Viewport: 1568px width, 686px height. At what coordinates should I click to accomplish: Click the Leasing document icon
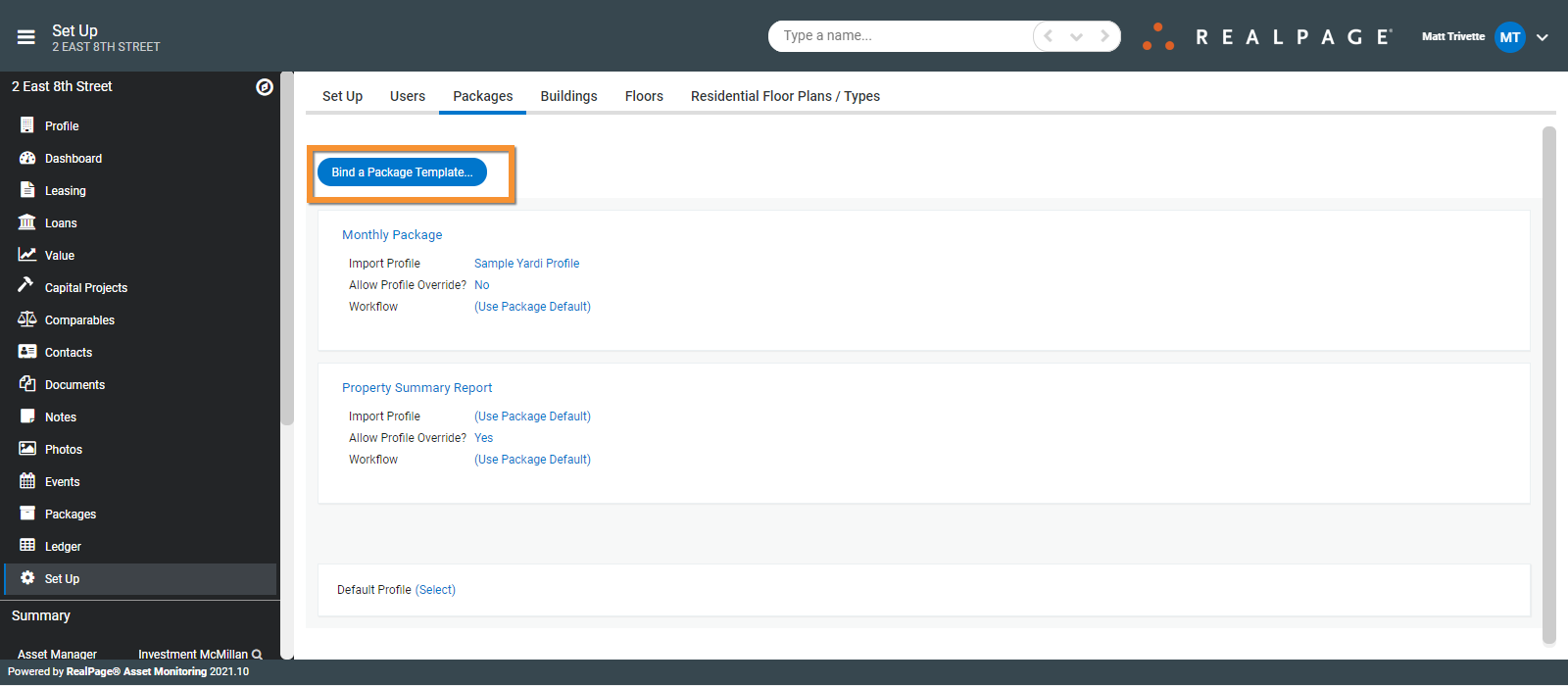[x=27, y=190]
